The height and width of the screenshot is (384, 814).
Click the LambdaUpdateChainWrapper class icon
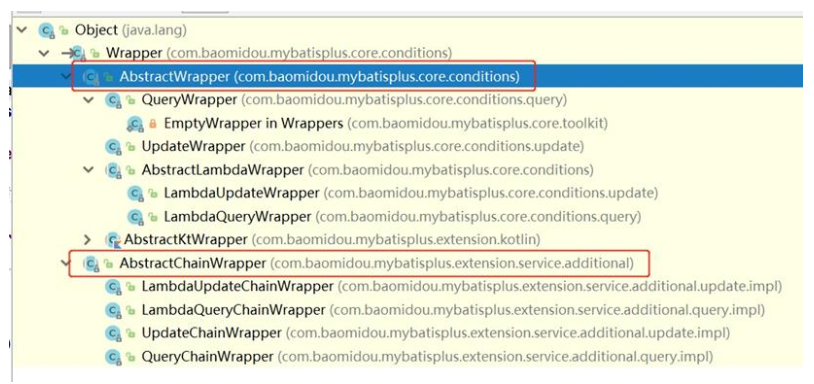113,286
